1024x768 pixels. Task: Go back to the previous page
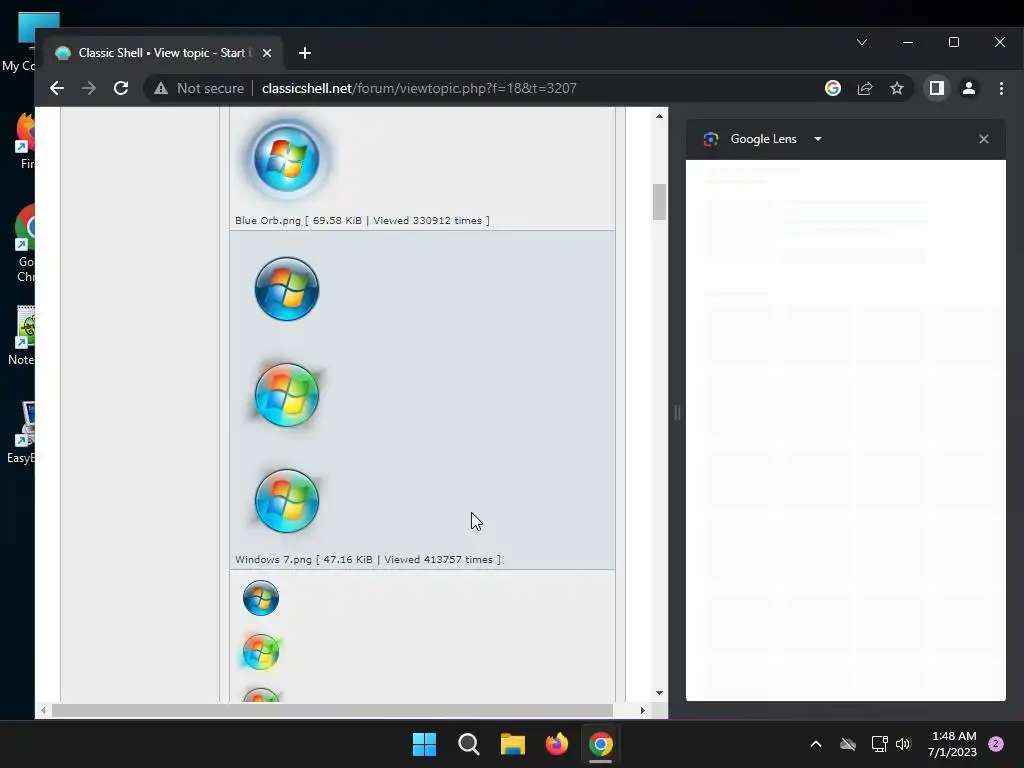57,88
